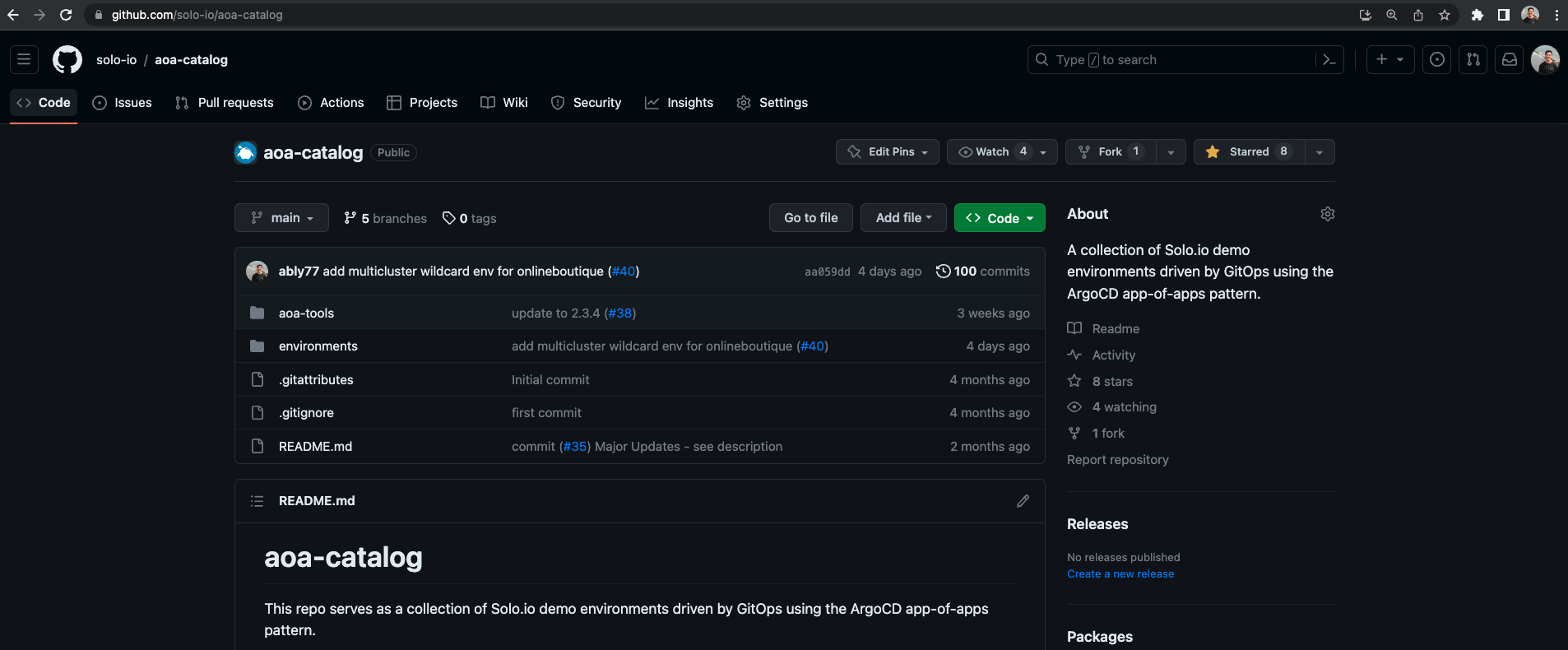Fork the repository with Fork button

point(1111,151)
